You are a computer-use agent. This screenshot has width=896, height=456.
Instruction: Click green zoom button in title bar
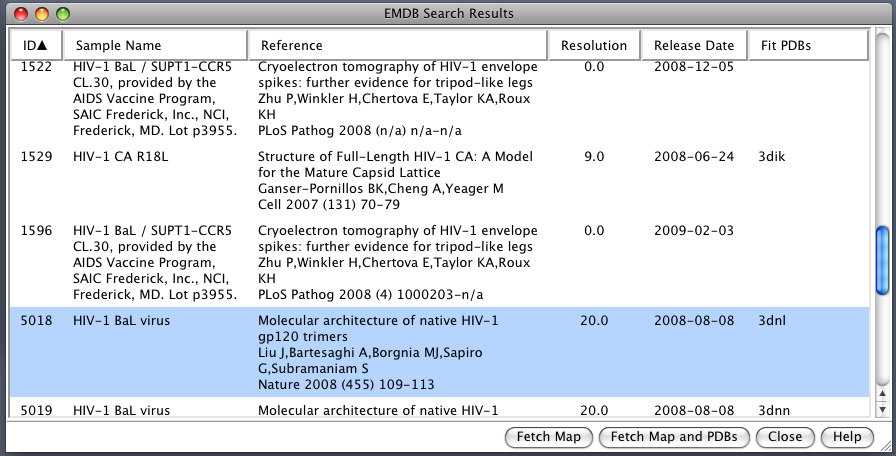click(63, 14)
